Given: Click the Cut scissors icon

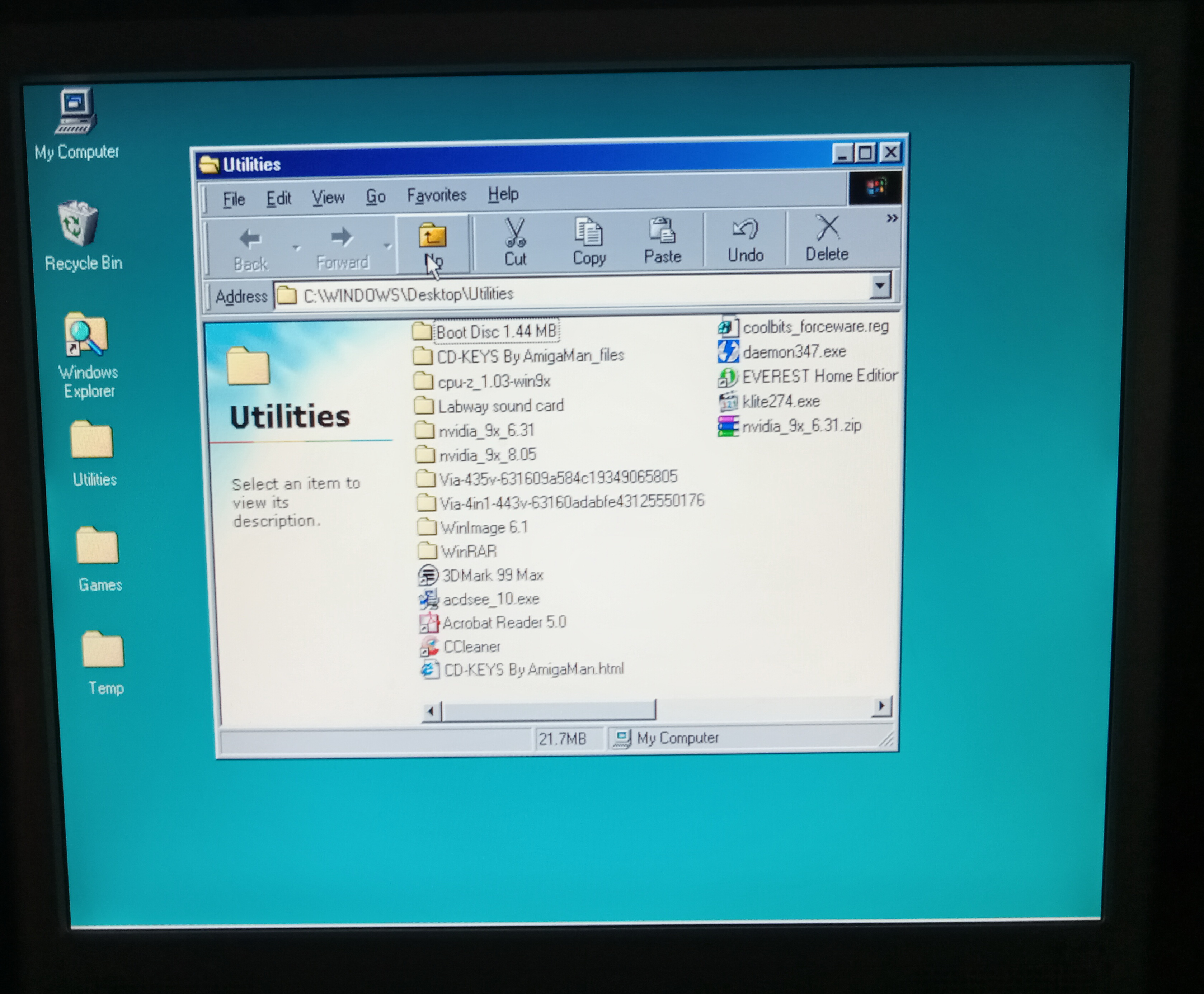Looking at the screenshot, I should click(515, 233).
